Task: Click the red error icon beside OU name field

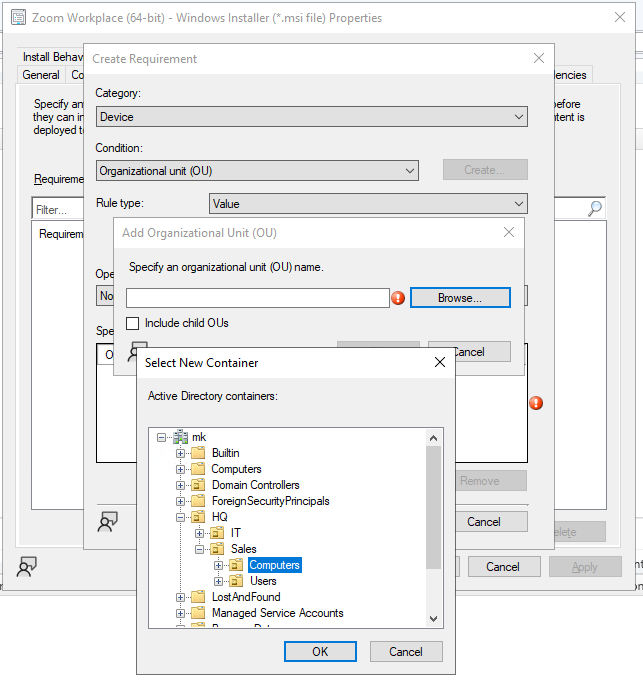Action: coord(398,298)
